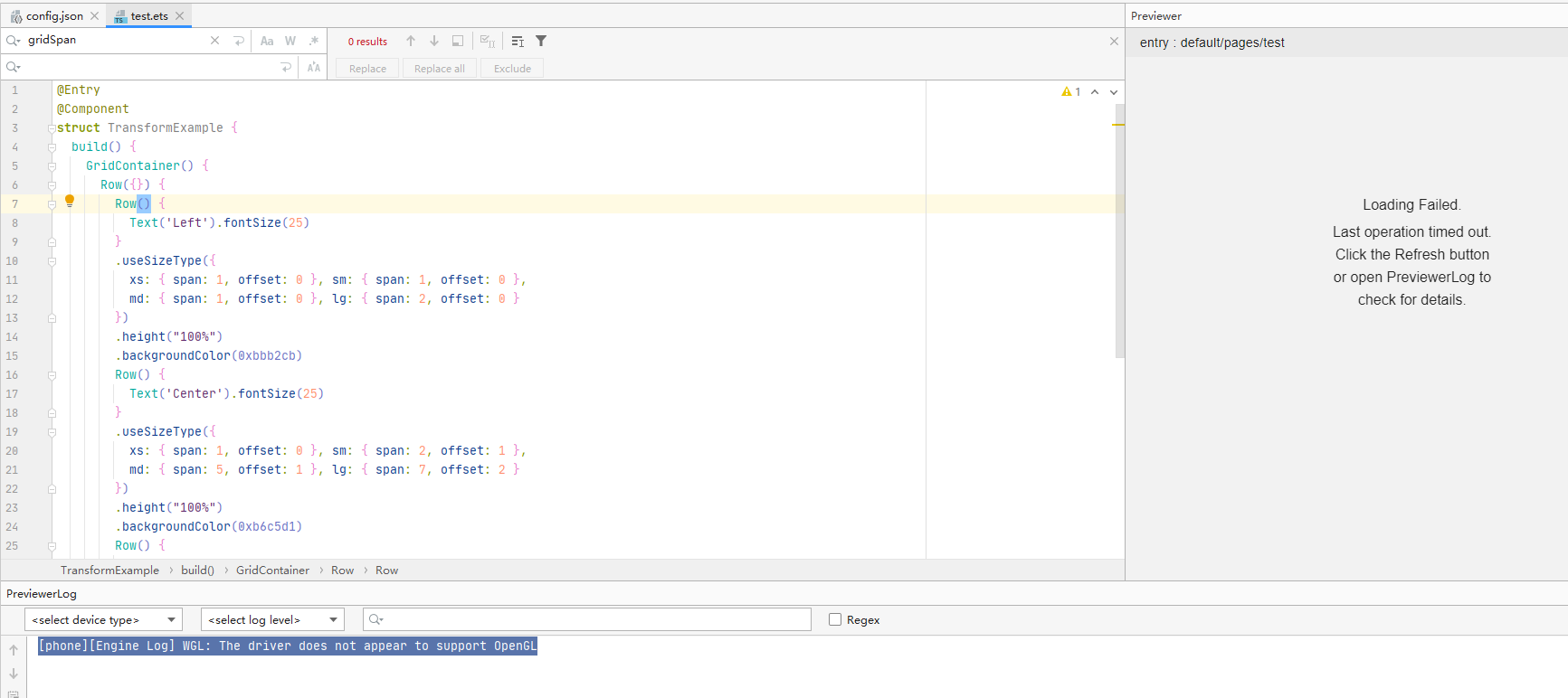Clear the gridSpan search text

[214, 41]
